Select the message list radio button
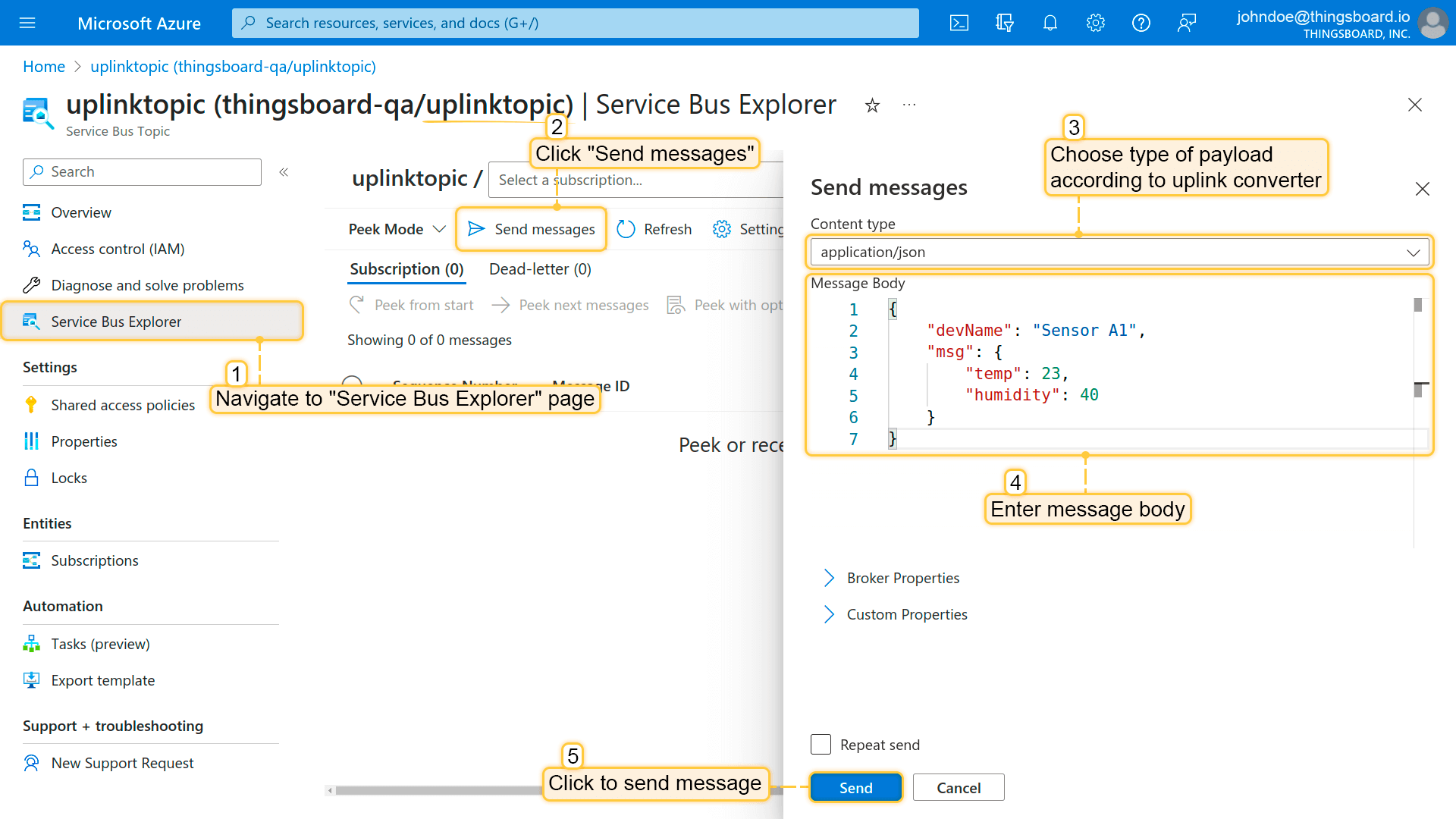Image resolution: width=1456 pixels, height=819 pixels. click(352, 381)
